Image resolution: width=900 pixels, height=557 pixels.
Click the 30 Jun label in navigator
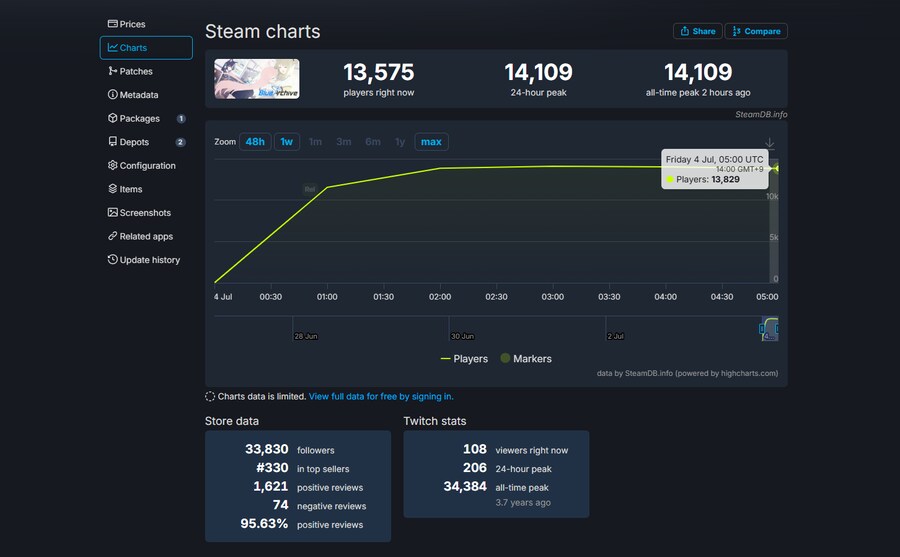(x=462, y=336)
